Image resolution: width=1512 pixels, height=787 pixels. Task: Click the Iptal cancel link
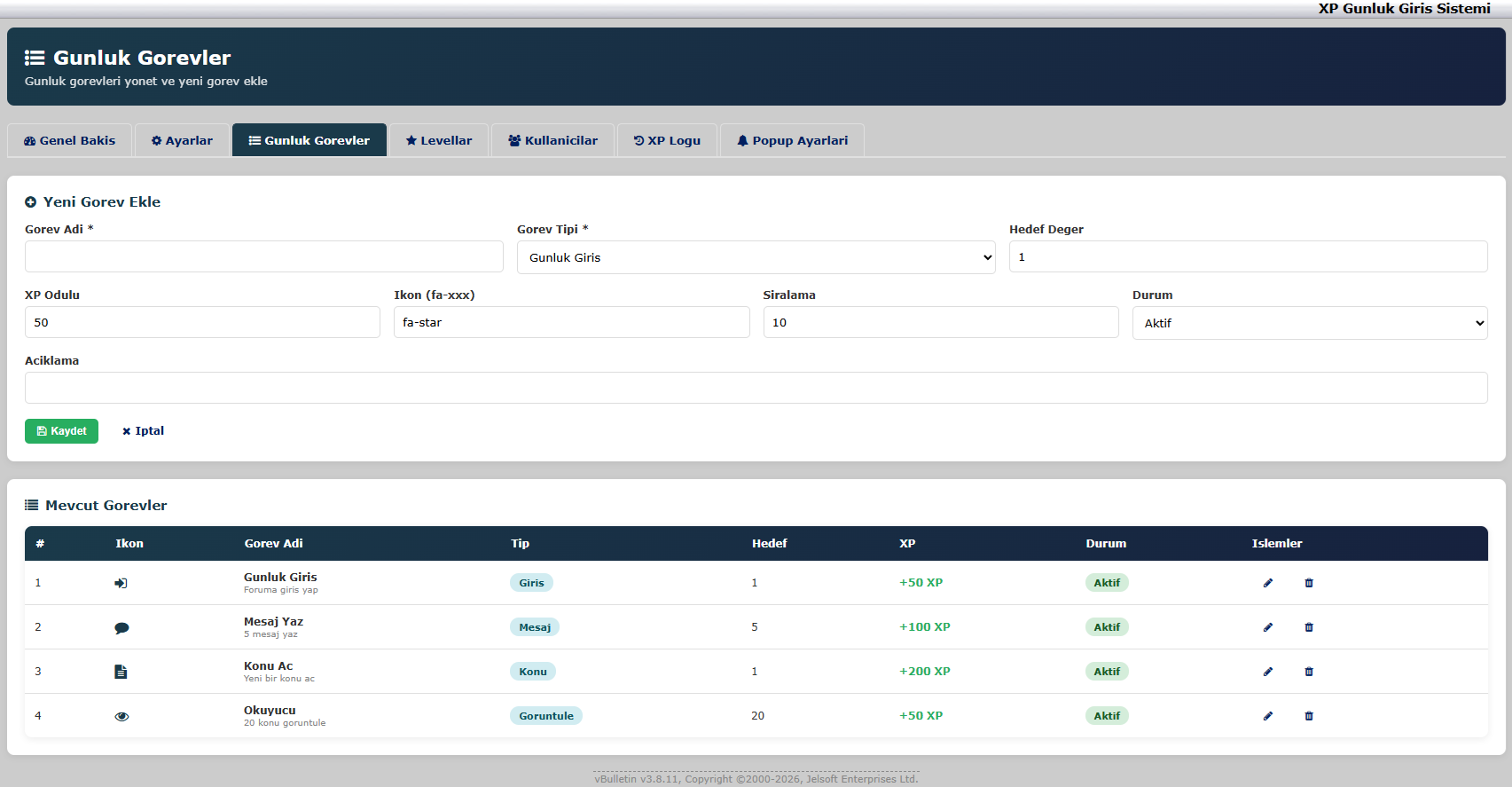coord(144,431)
